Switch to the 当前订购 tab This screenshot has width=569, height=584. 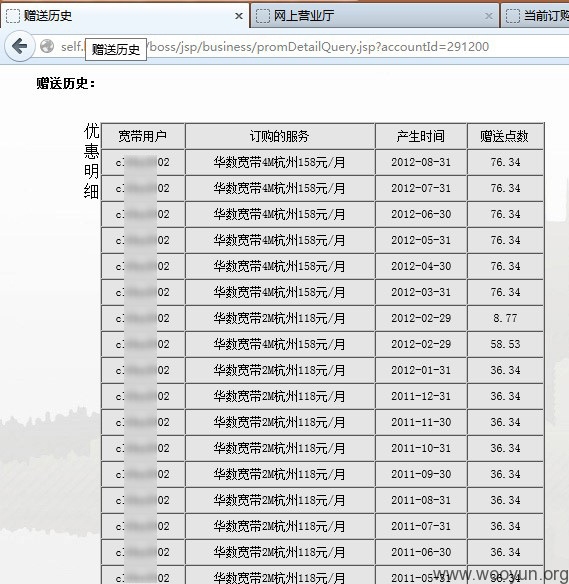535,16
